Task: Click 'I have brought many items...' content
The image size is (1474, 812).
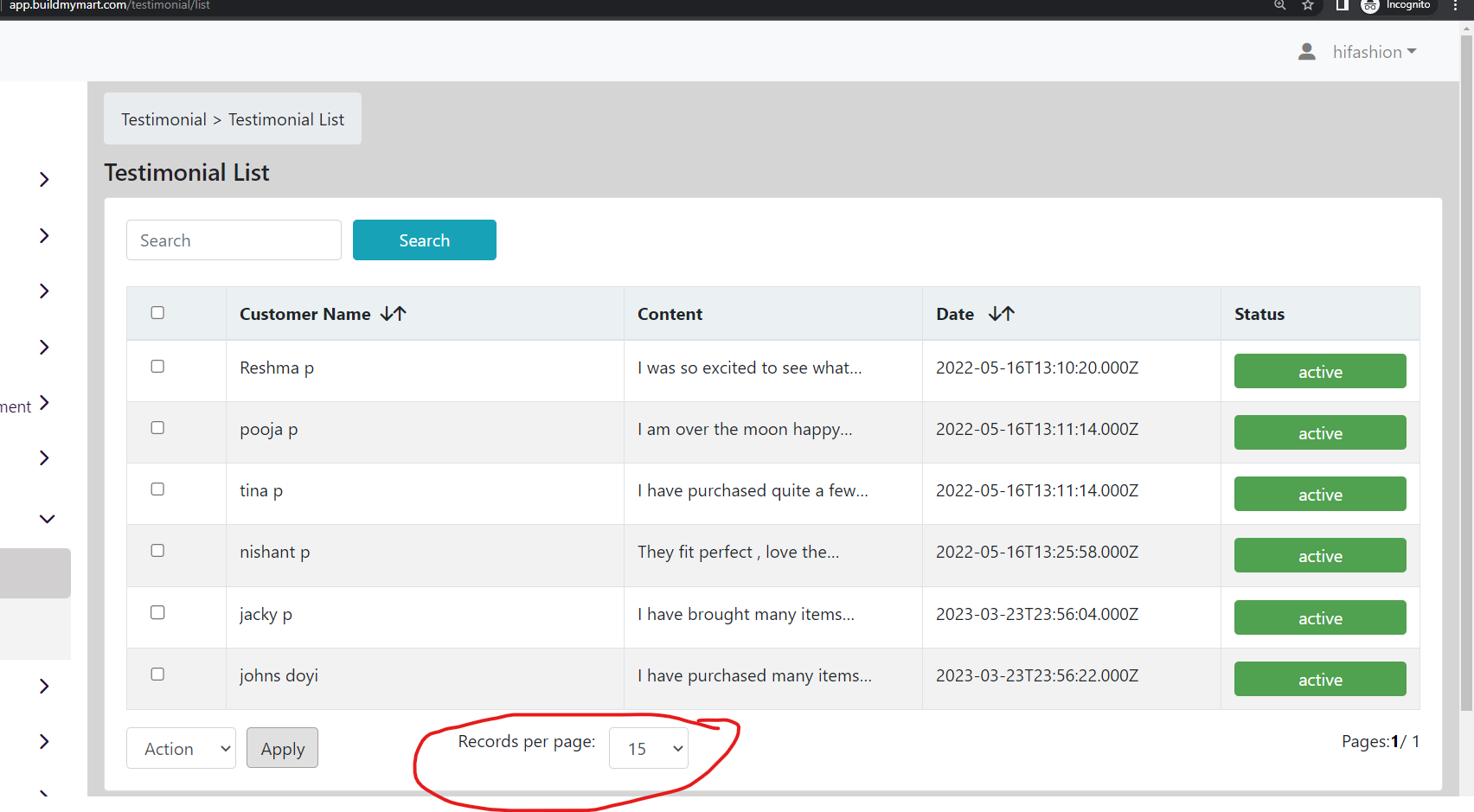Action: 746,614
